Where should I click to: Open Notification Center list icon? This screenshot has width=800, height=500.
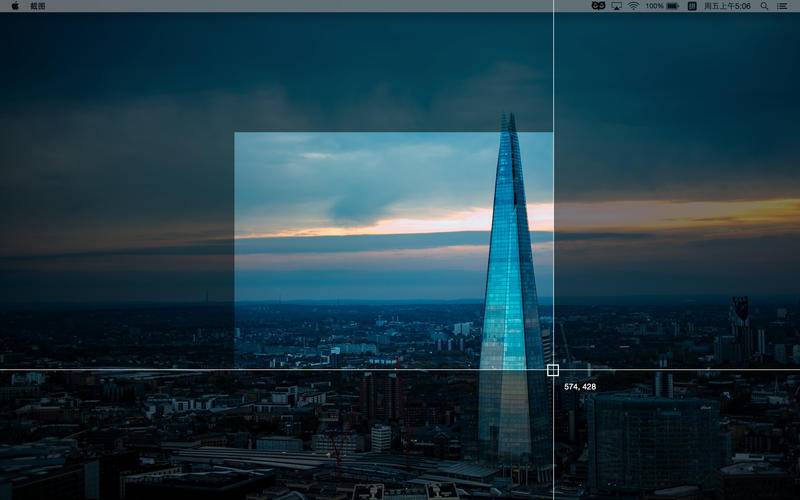coord(782,6)
